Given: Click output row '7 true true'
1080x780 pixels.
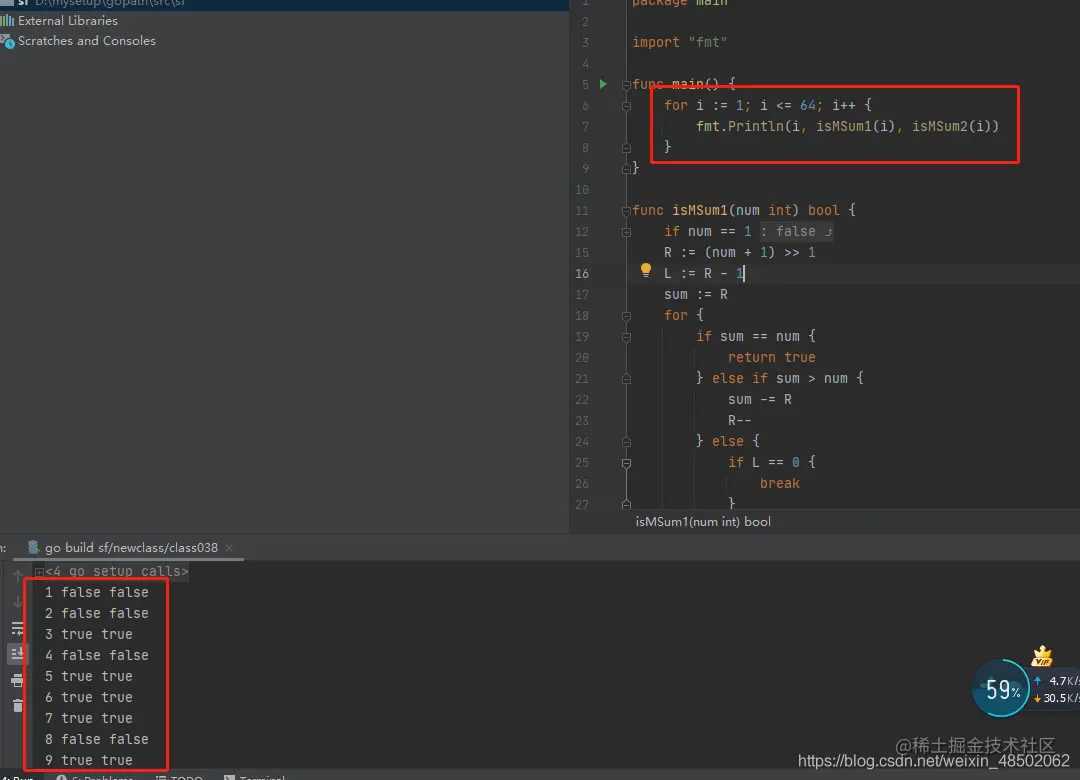Looking at the screenshot, I should tap(89, 718).
